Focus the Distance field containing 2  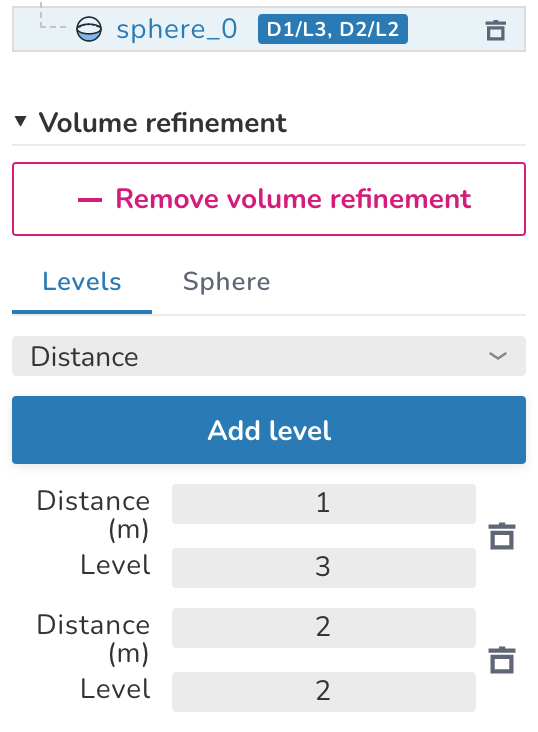(324, 627)
